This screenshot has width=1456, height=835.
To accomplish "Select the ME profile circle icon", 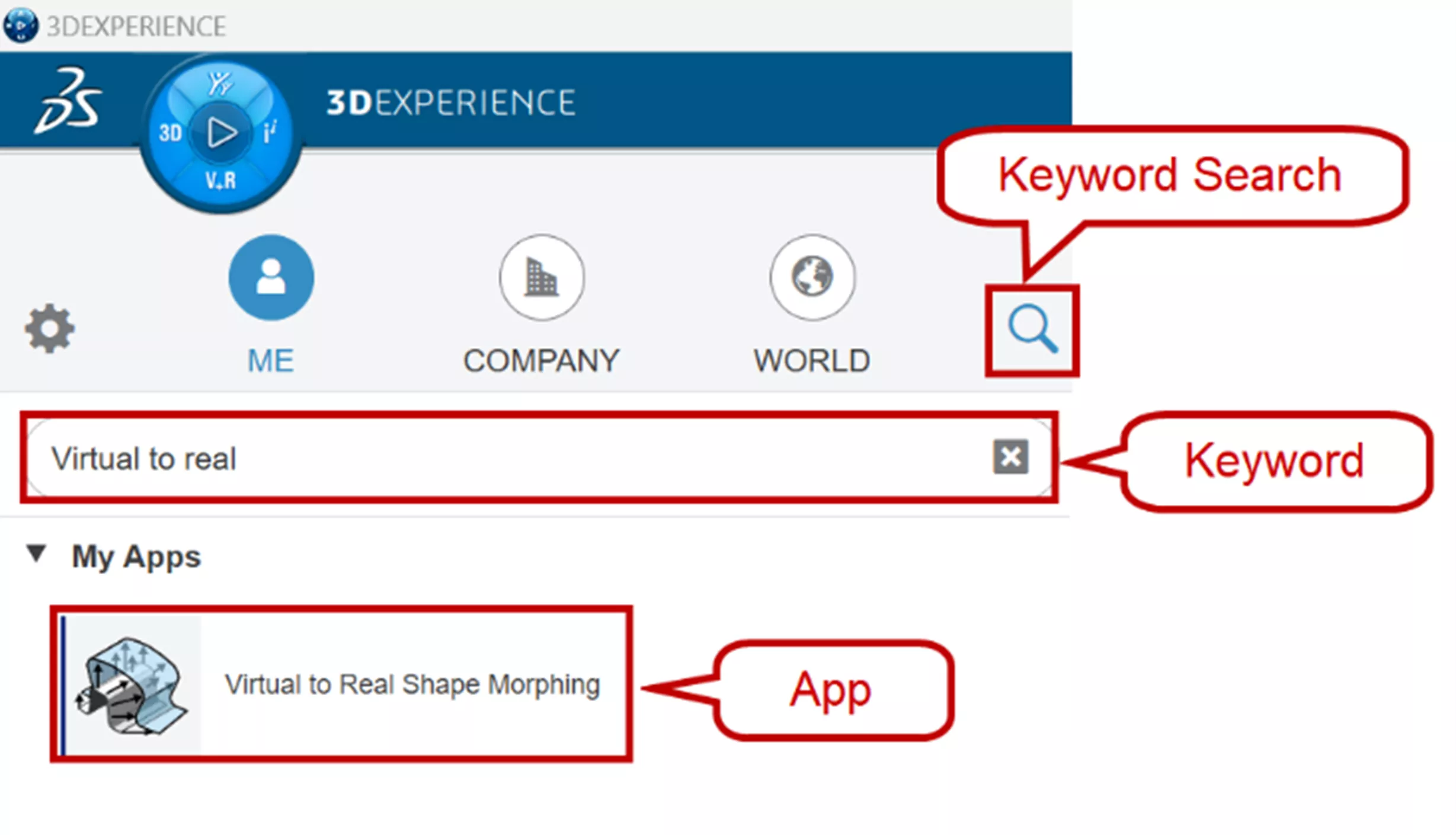I will (271, 277).
